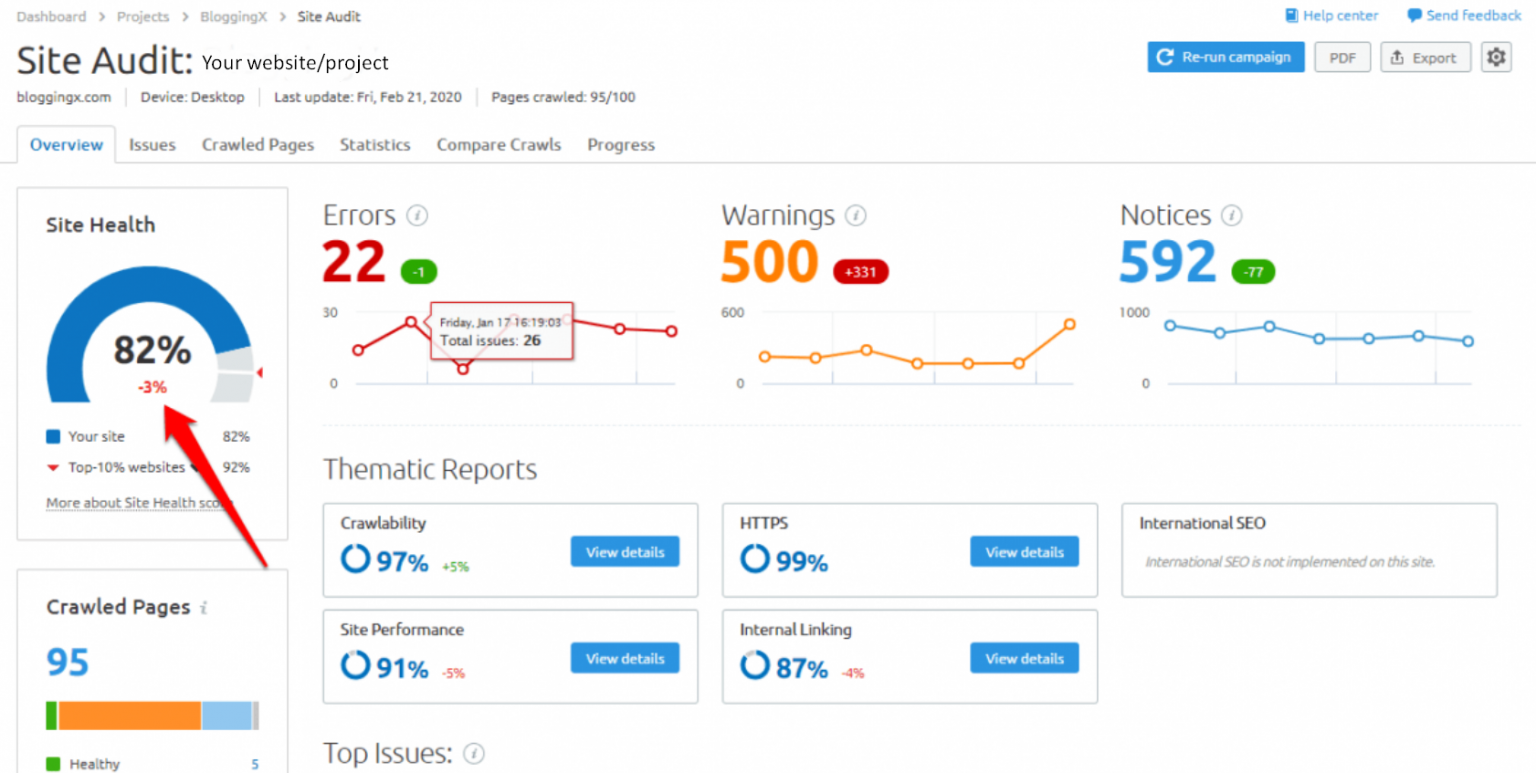Switch to the Compare Crawls tab
Image resolution: width=1536 pixels, height=773 pixels.
[498, 144]
